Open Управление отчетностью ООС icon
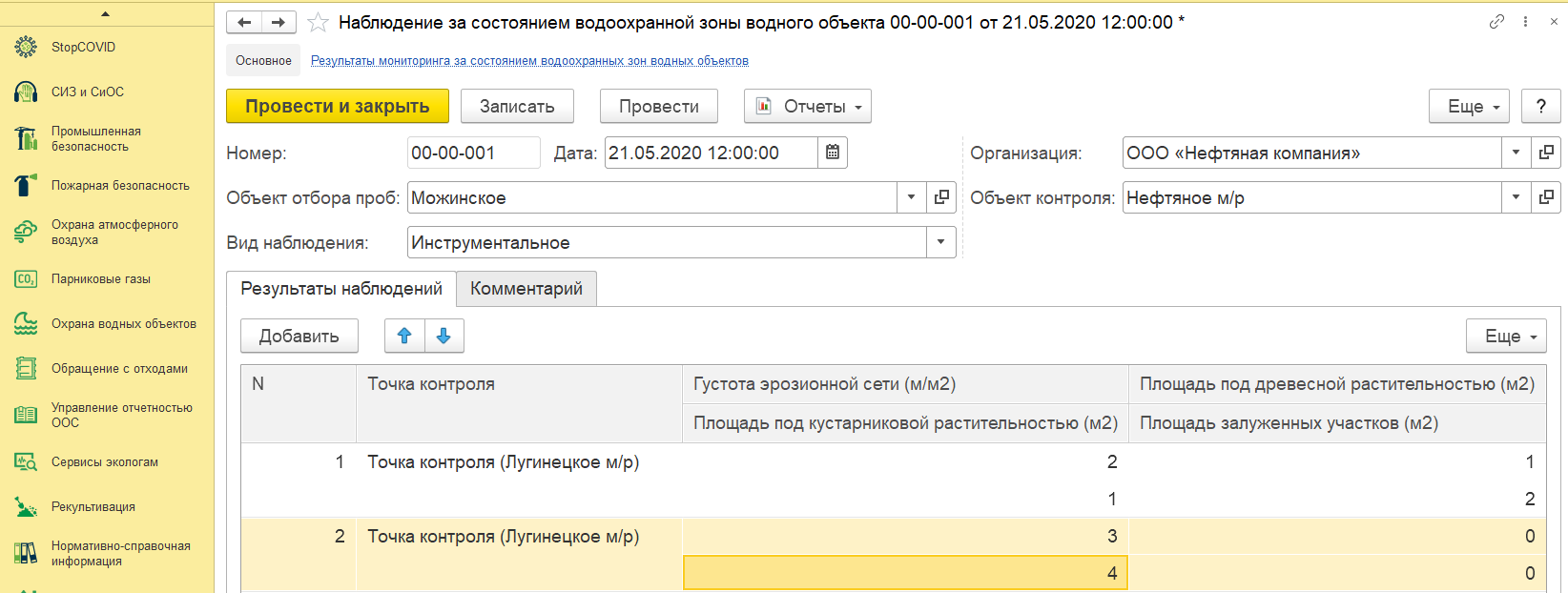Viewport: 1568px width, 593px height. (26, 415)
